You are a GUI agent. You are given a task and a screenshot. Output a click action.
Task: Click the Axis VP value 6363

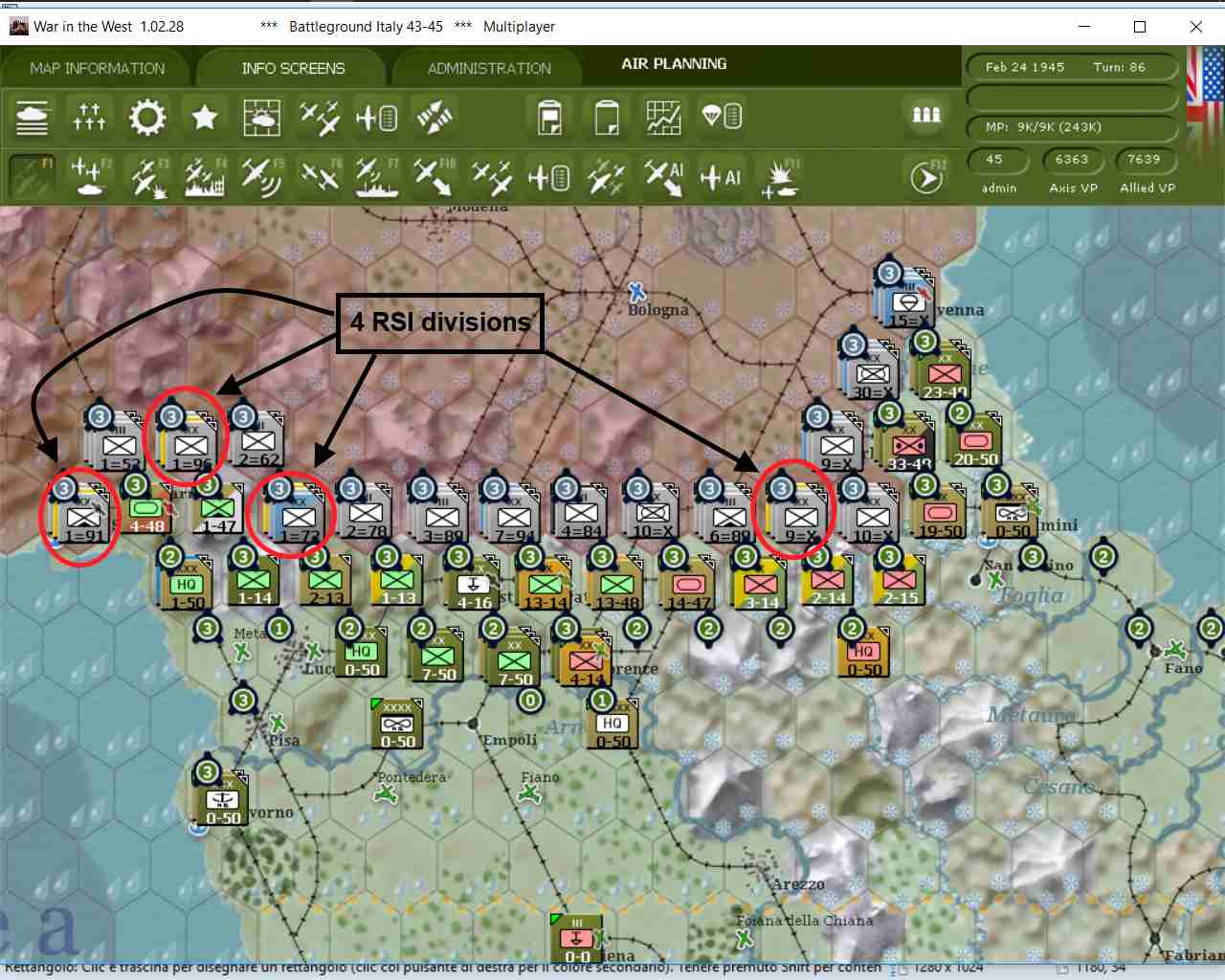(x=1072, y=160)
